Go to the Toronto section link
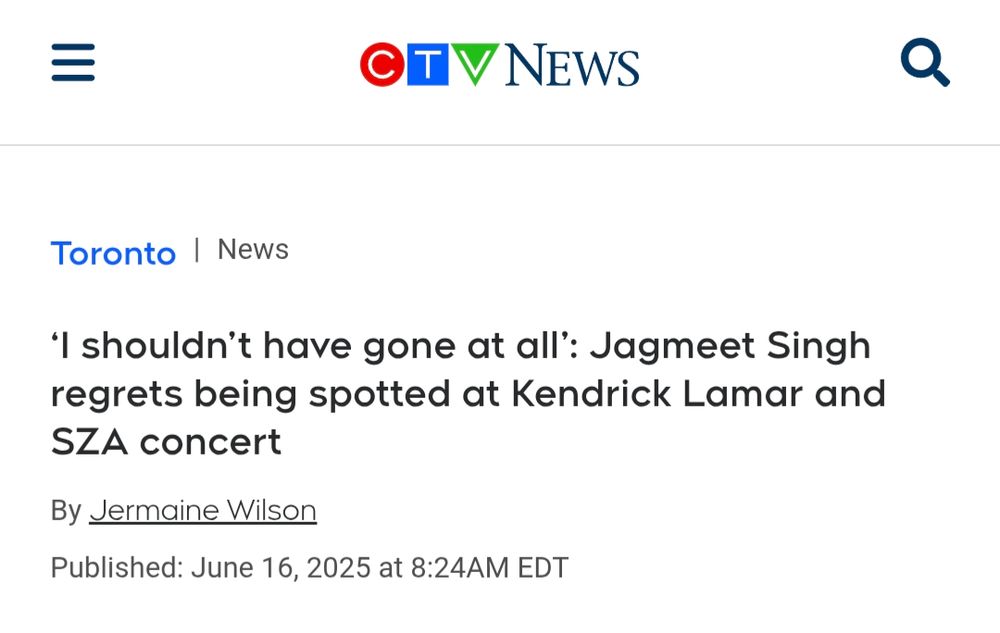The height and width of the screenshot is (633, 1000). 113,253
